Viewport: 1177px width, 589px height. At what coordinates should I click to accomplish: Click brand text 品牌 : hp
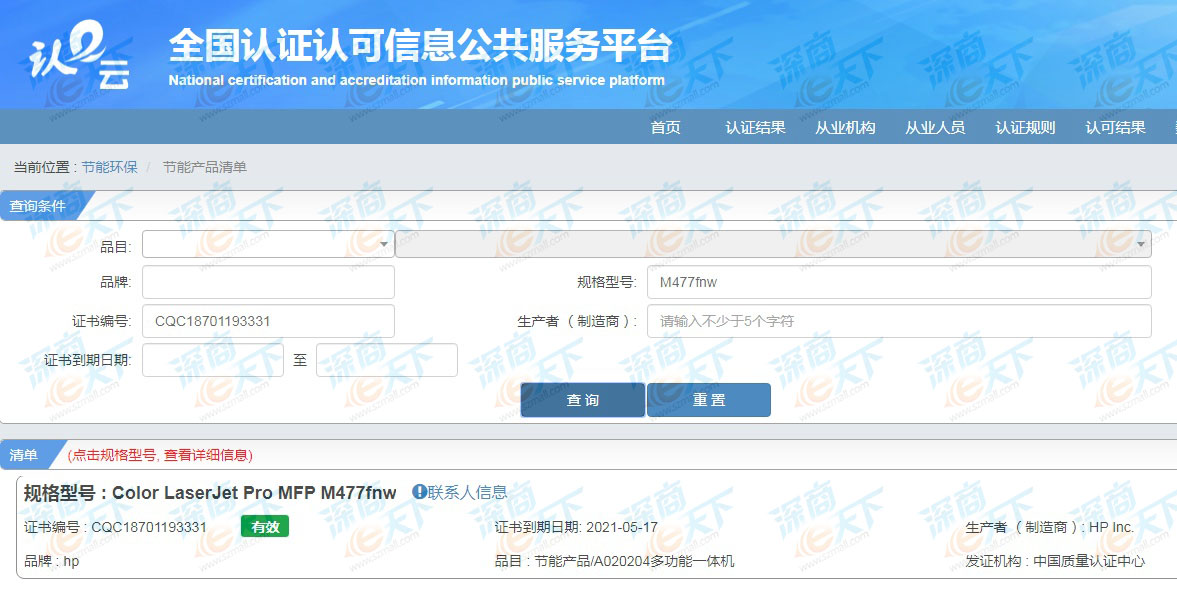[51, 560]
